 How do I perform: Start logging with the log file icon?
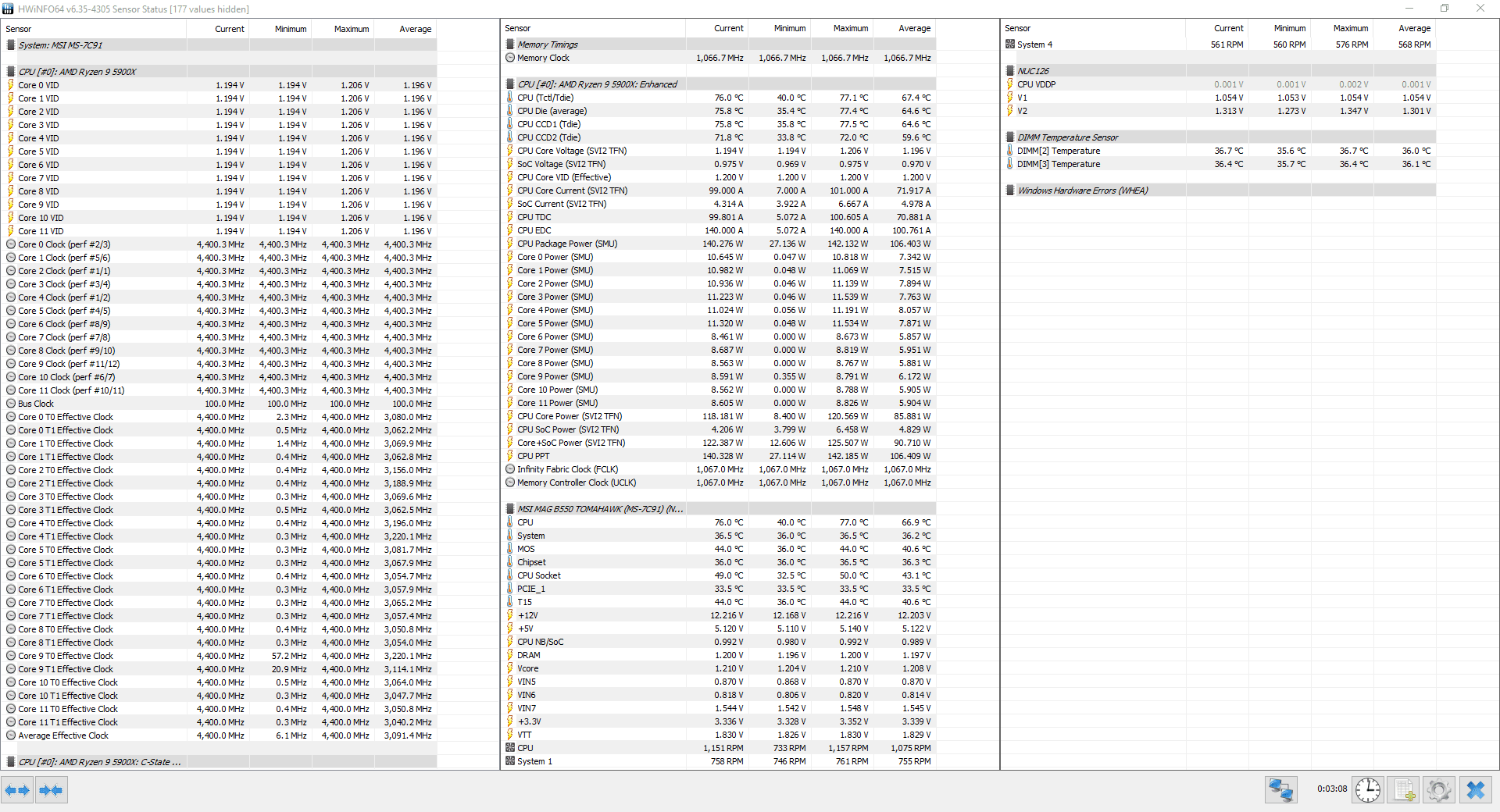[1404, 790]
